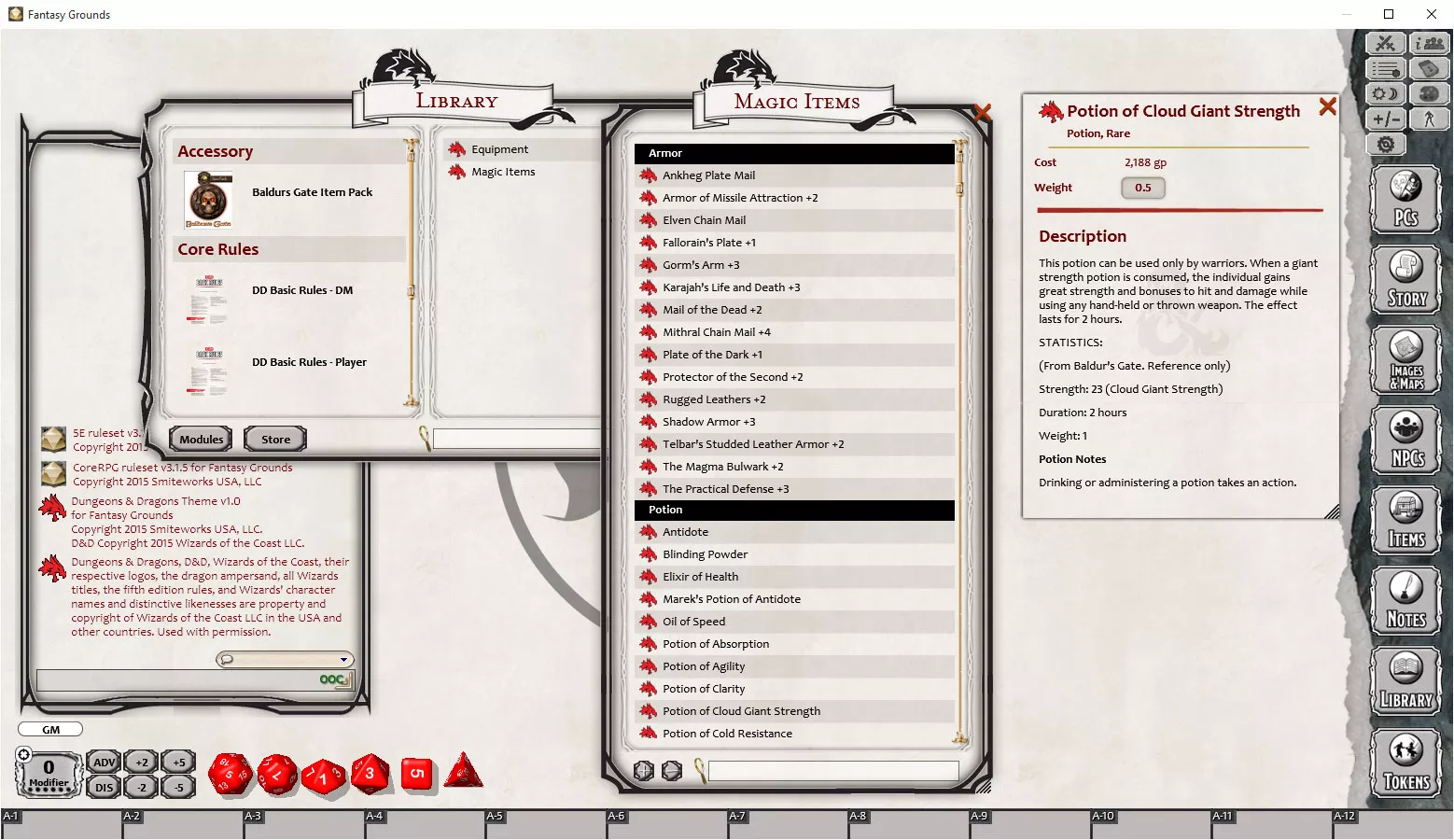
Task: Select the red d12 die
Action: click(277, 775)
